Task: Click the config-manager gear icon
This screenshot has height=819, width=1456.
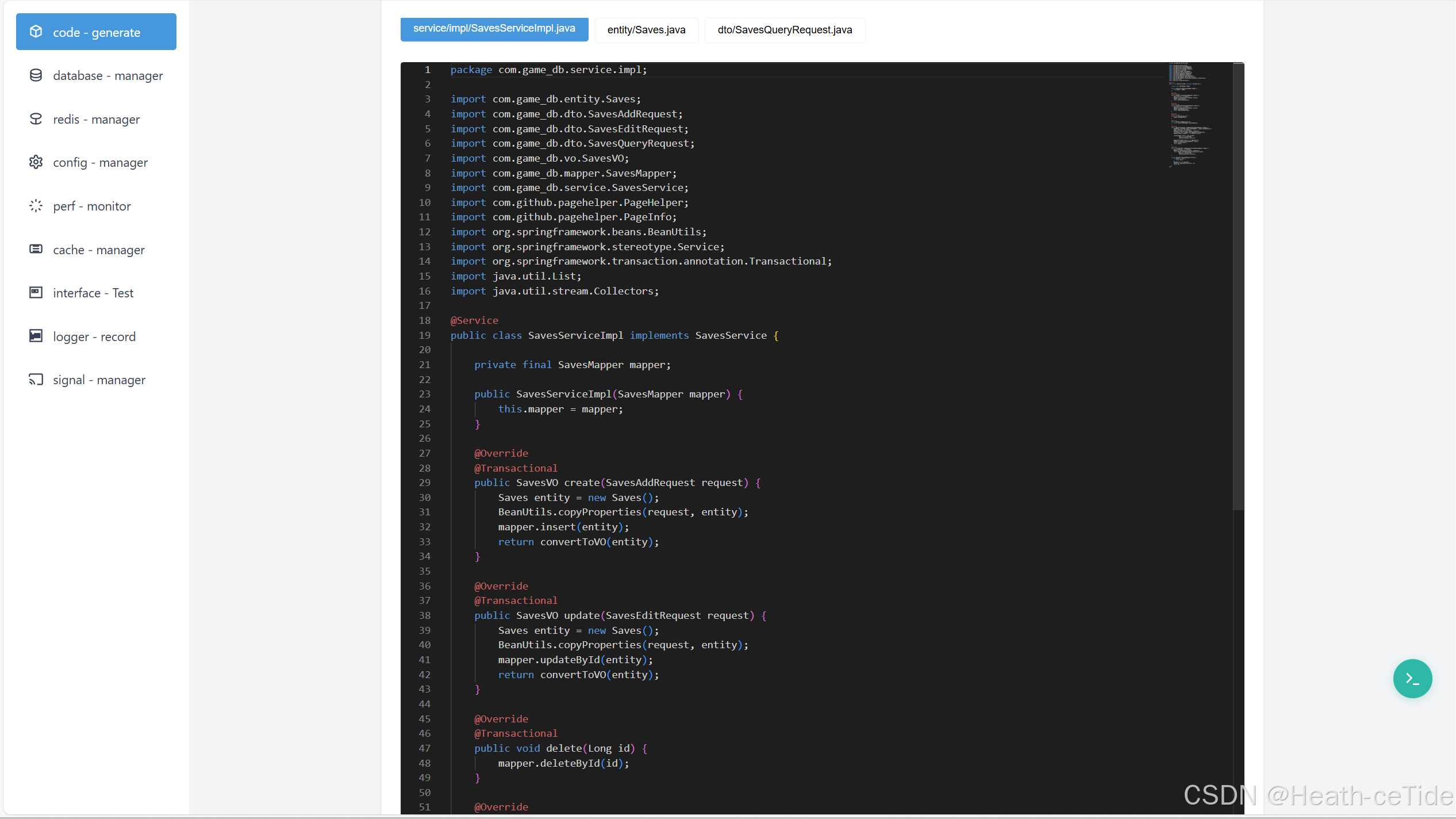Action: [x=36, y=162]
